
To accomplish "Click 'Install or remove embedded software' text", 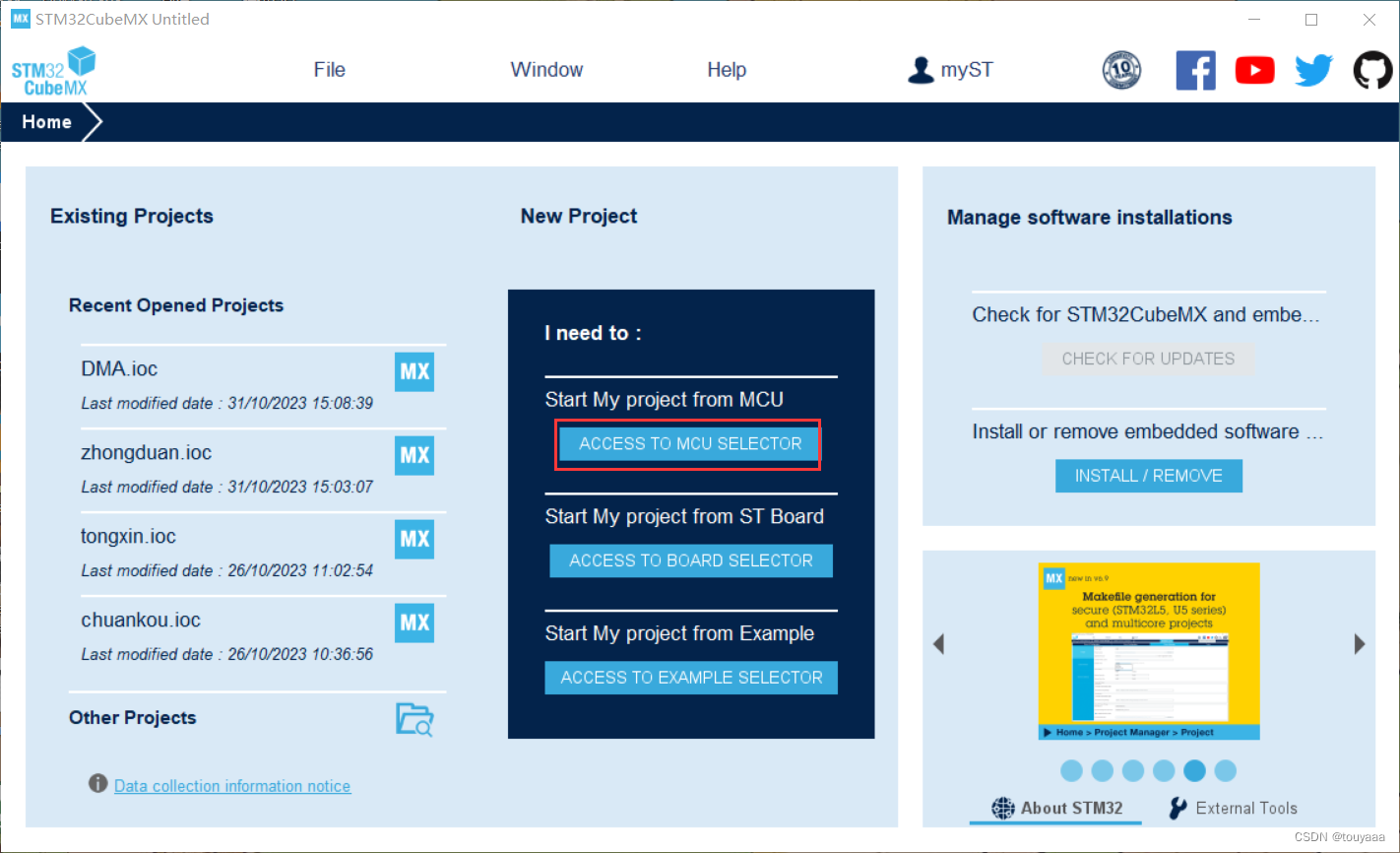I will [1135, 432].
